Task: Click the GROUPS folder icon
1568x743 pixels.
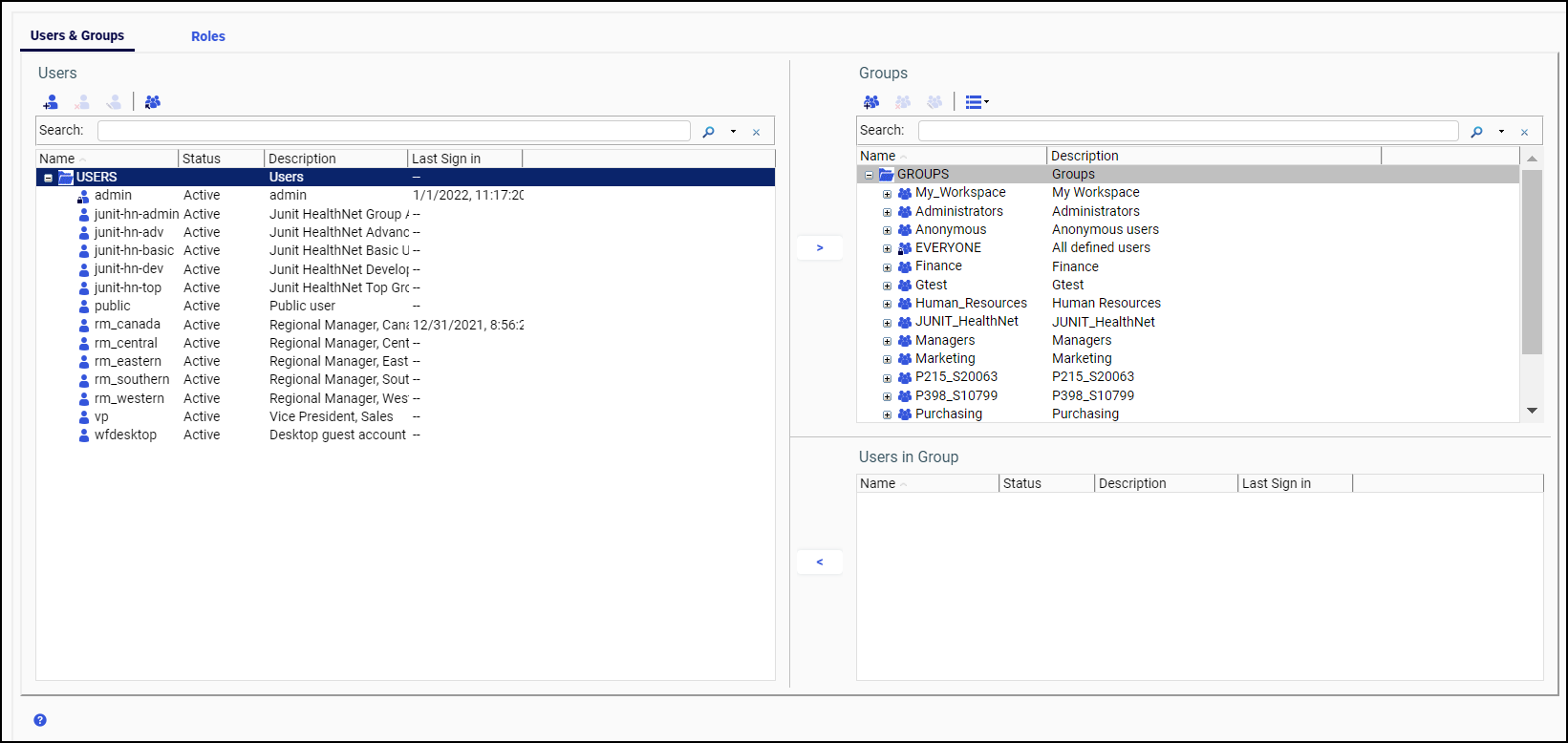Action: pyautogui.click(x=886, y=174)
